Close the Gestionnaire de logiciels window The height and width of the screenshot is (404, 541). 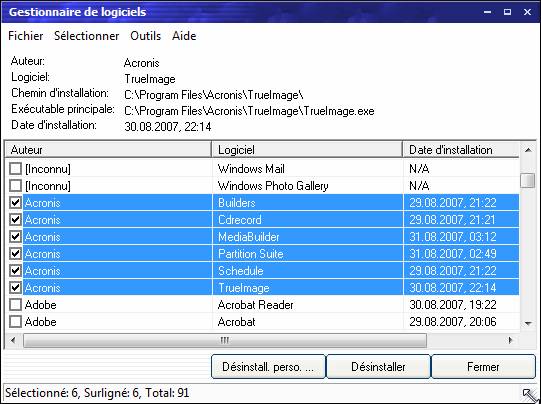(527, 12)
